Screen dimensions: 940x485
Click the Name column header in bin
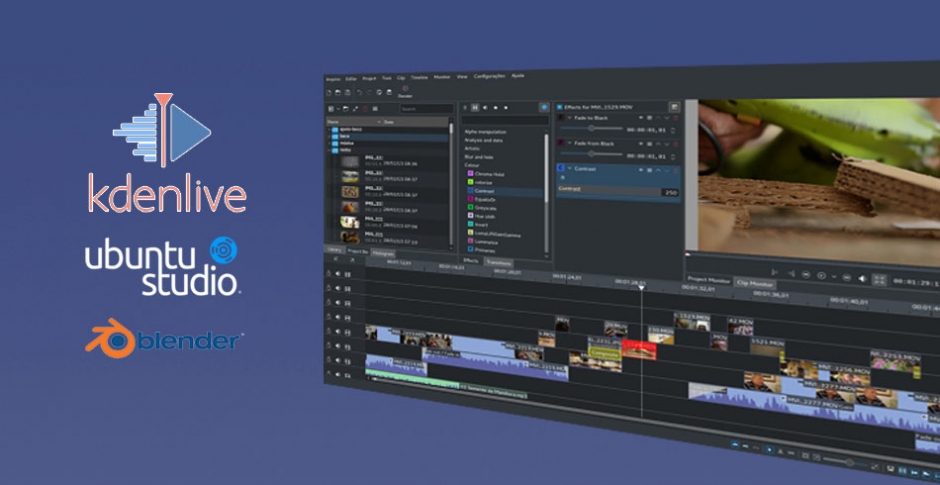click(x=352, y=122)
